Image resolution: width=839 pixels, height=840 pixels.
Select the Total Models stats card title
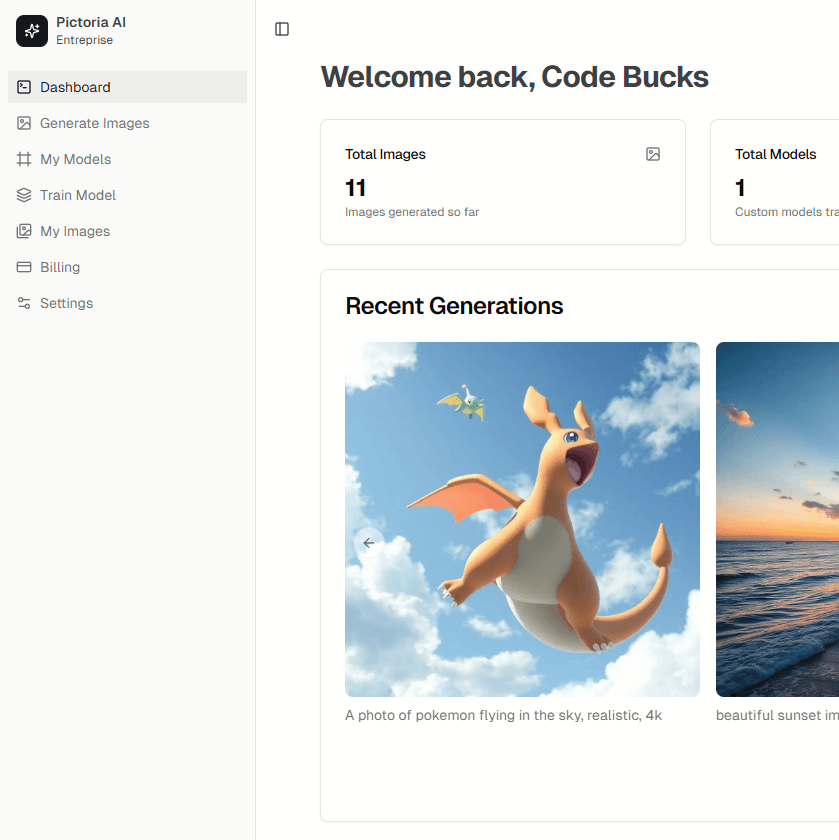click(775, 154)
